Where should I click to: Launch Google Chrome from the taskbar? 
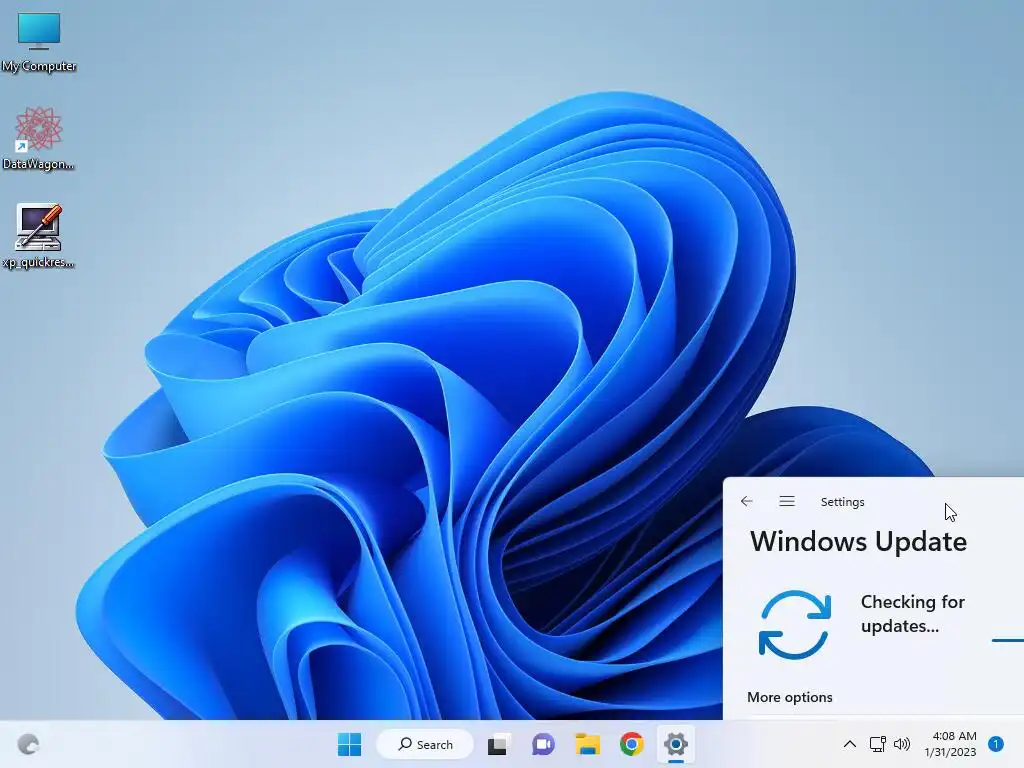[632, 744]
